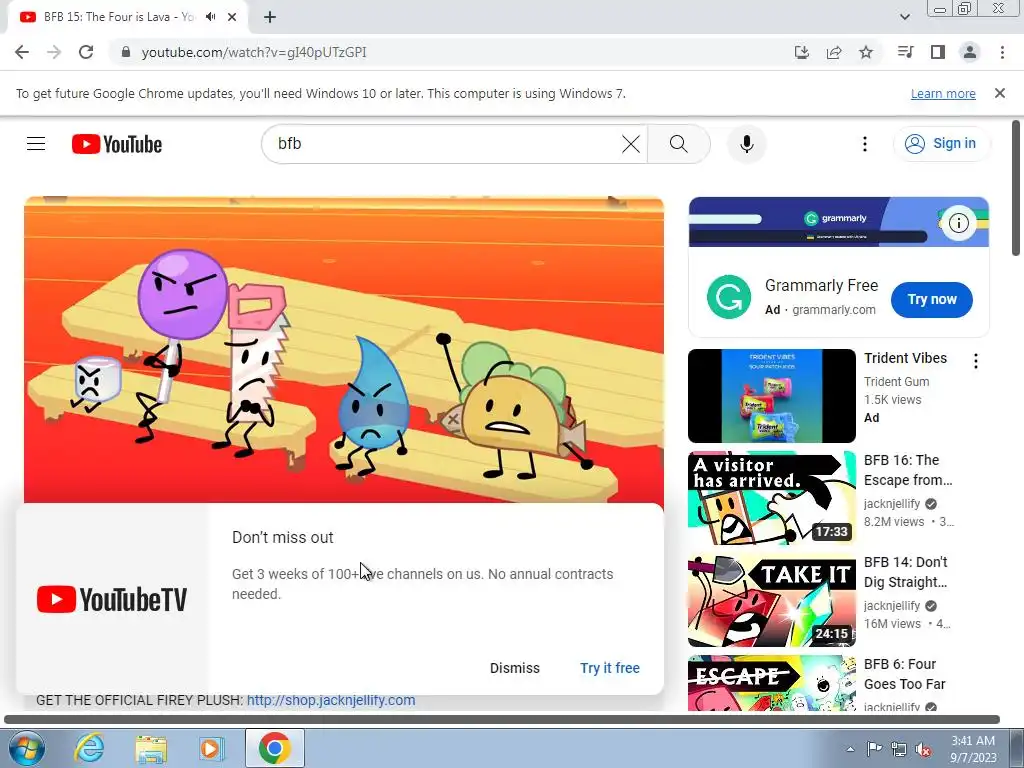Open YouTube settings three-dot menu
The width and height of the screenshot is (1024, 768).
point(865,144)
